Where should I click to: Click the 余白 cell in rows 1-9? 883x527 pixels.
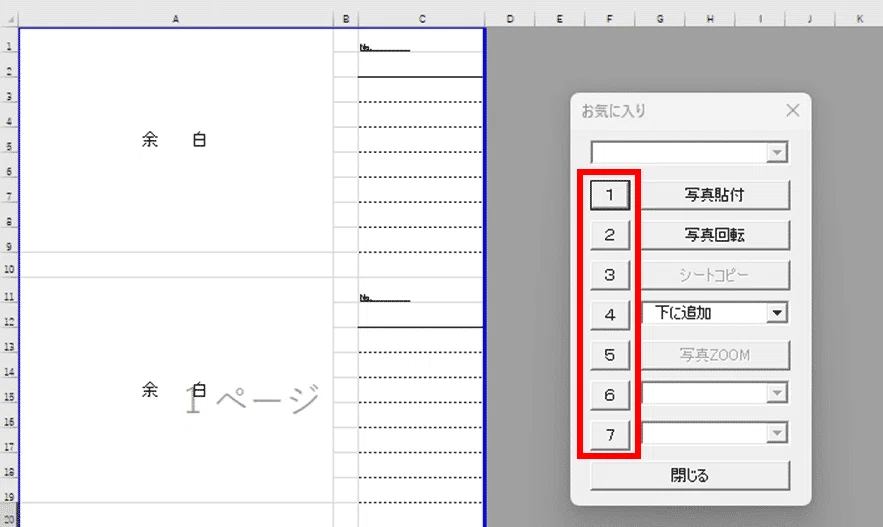[176, 140]
